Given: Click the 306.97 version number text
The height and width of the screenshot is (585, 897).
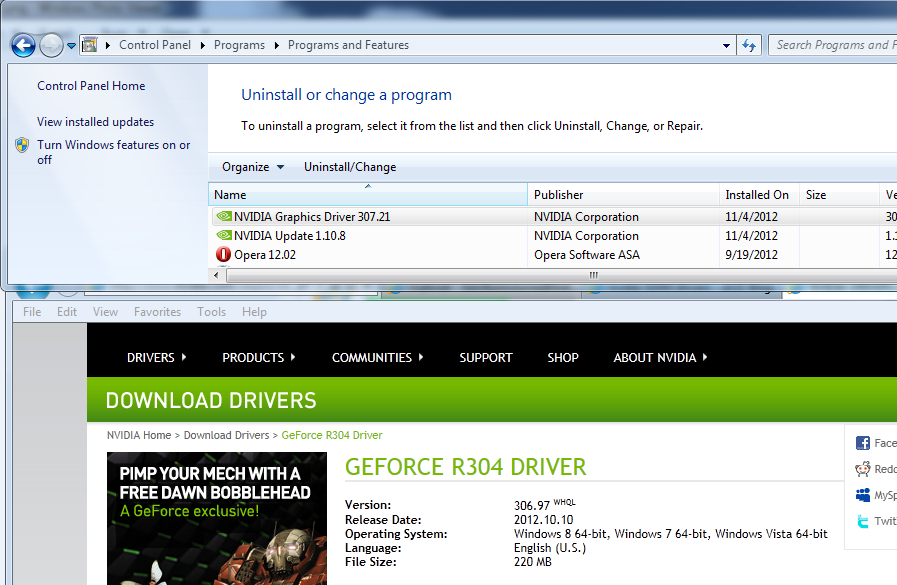Looking at the screenshot, I should [x=531, y=506].
